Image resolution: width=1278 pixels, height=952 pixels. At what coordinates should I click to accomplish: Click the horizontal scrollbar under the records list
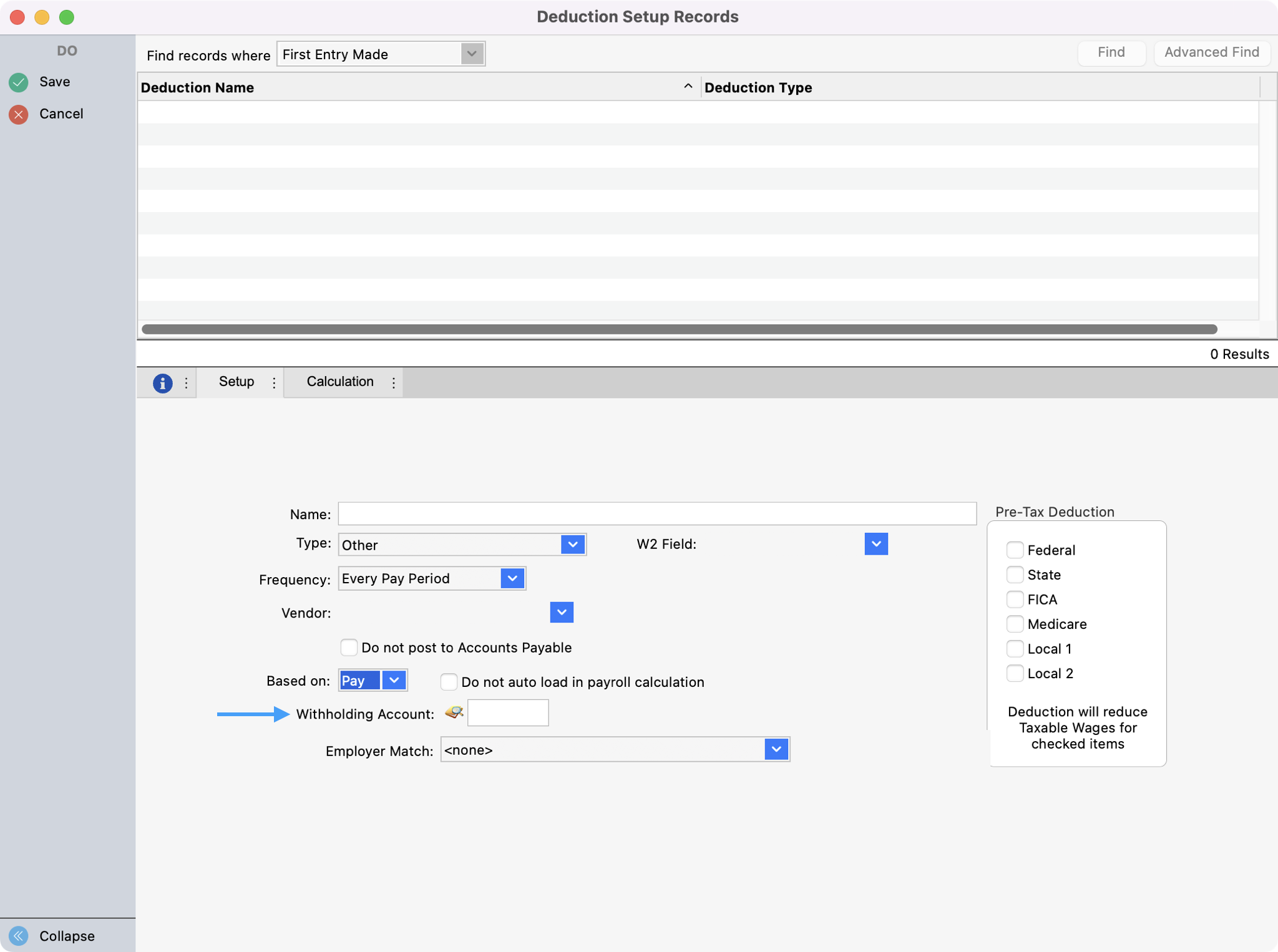click(679, 329)
